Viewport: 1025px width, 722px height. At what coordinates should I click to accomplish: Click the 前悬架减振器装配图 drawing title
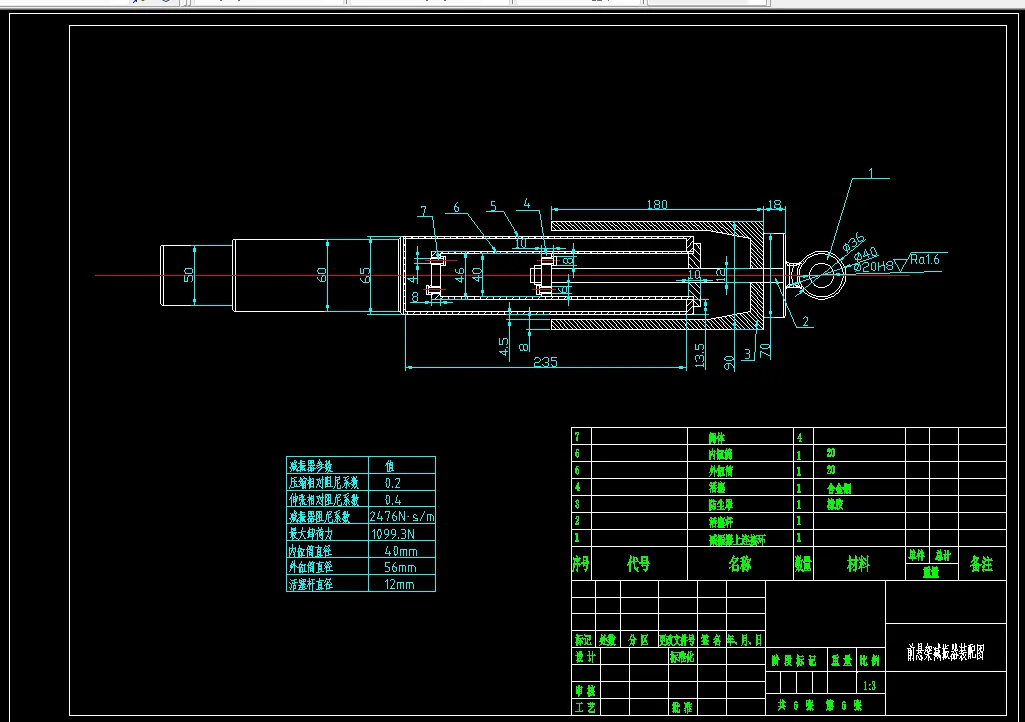pos(945,652)
